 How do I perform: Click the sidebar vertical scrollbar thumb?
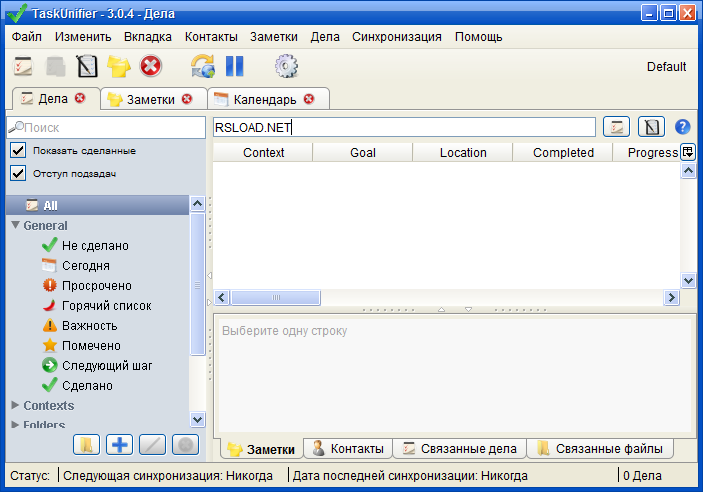coord(197,284)
